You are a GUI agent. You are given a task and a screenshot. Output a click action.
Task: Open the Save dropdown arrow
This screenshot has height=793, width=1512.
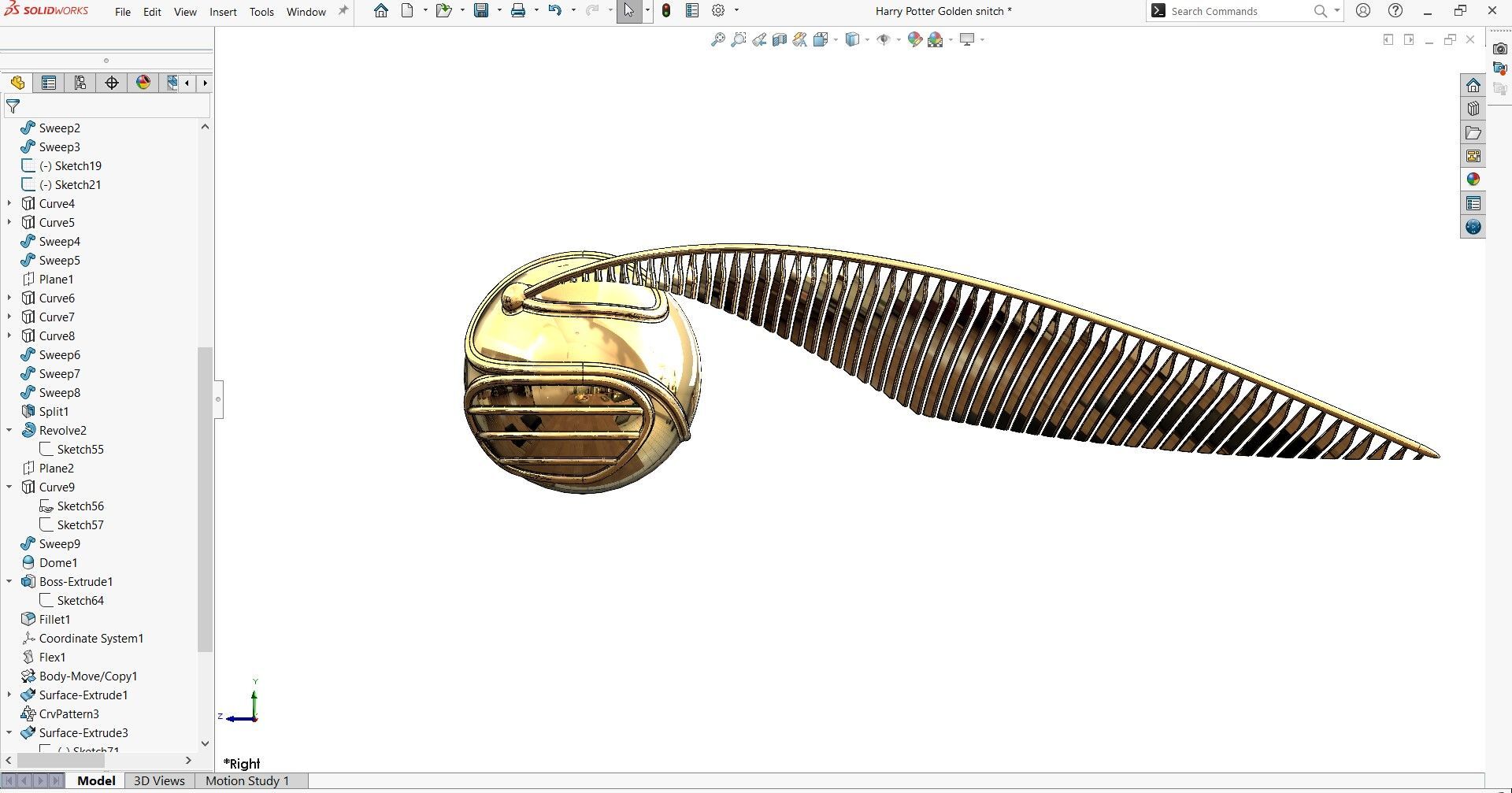499,10
